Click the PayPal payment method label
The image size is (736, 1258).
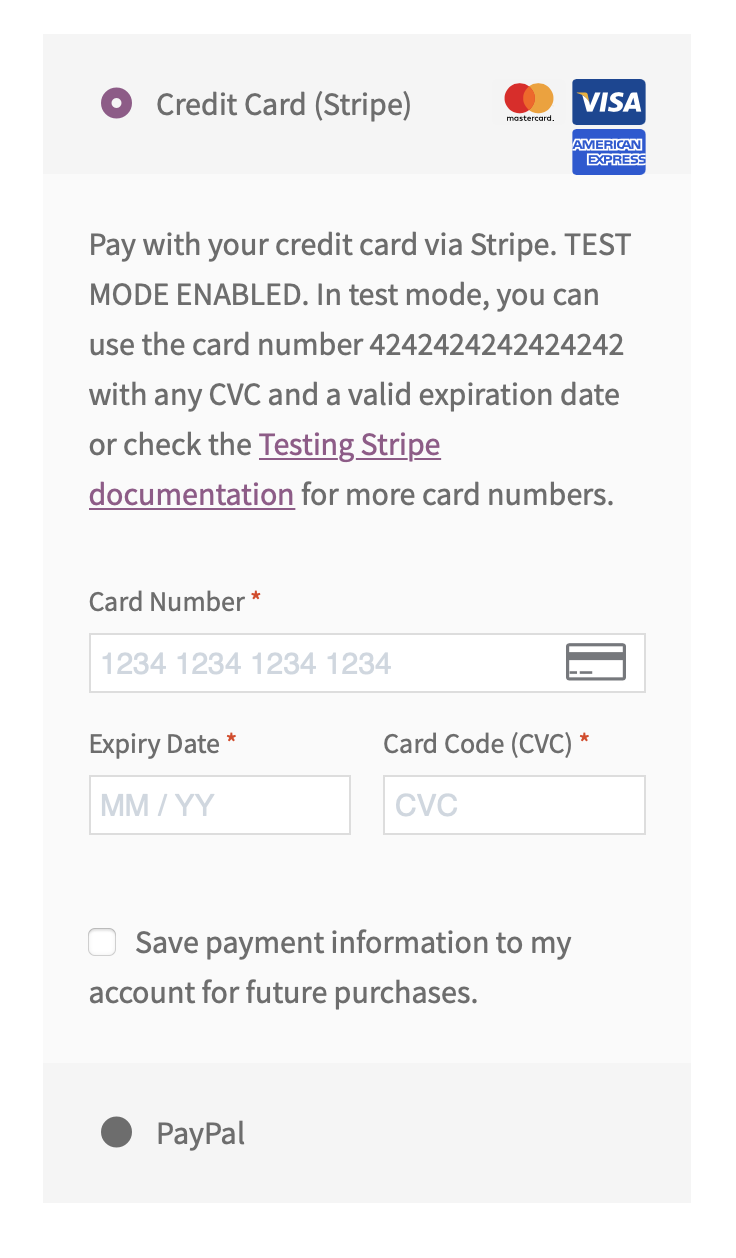pyautogui.click(x=200, y=1134)
